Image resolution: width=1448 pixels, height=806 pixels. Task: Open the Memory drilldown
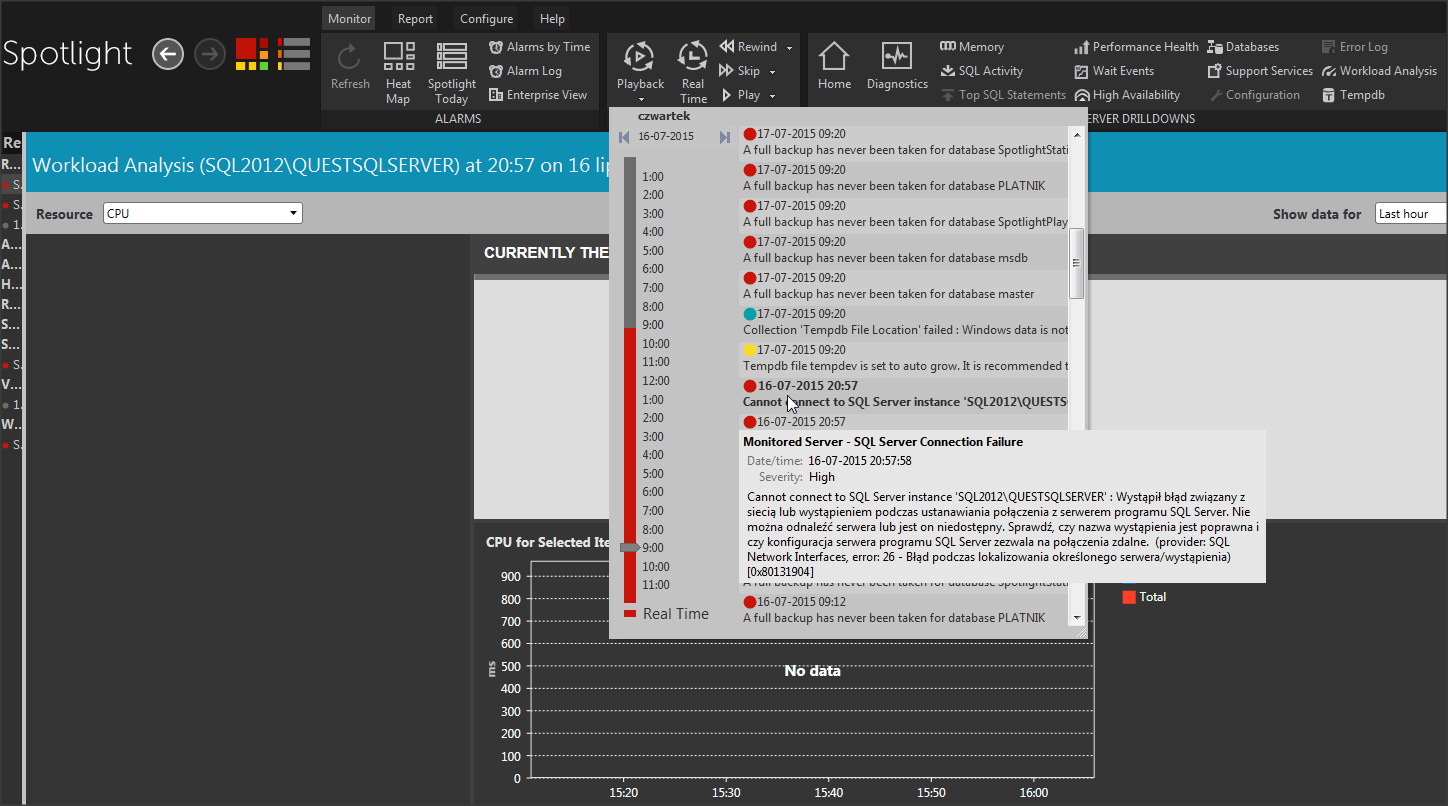pos(972,47)
